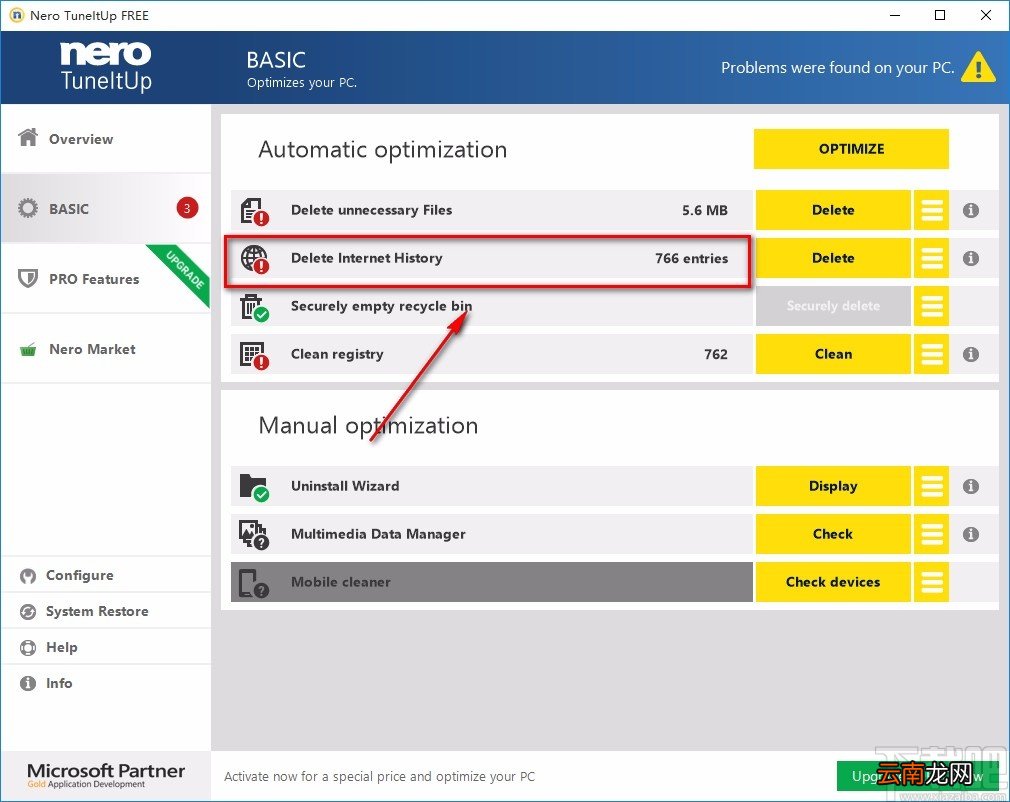The image size is (1010, 802).
Task: Open options menu for Securely empty recycle bin
Action: (931, 306)
